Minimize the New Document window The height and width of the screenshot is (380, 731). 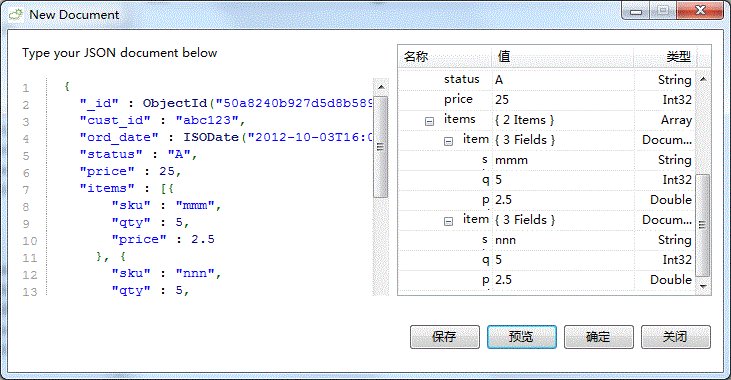click(x=636, y=11)
